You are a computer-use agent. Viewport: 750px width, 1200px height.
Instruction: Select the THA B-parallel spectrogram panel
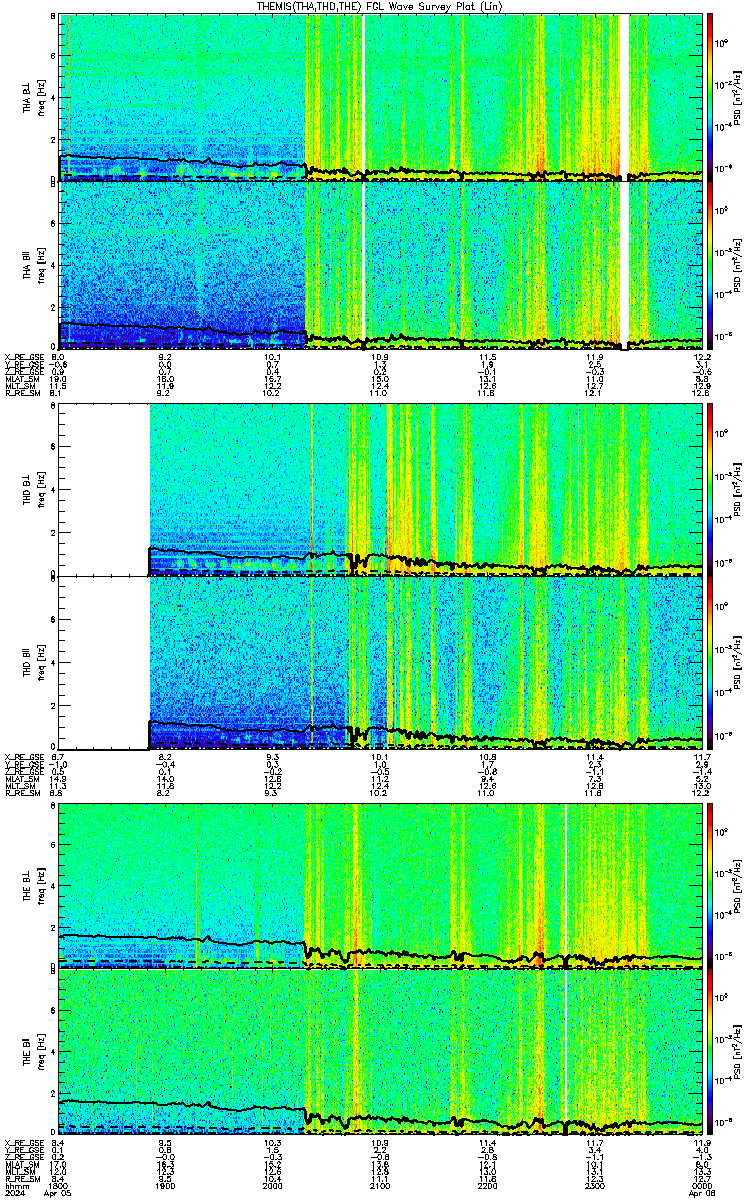coord(381,265)
